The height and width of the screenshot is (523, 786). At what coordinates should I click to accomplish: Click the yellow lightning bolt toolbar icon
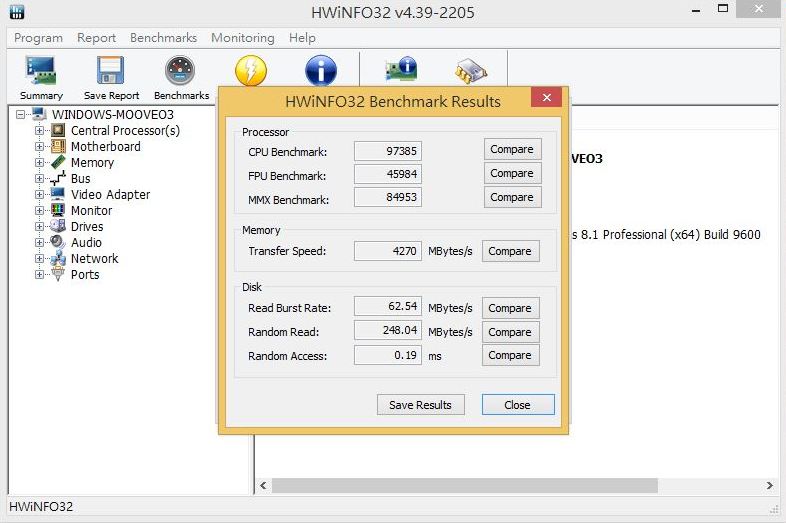251,70
